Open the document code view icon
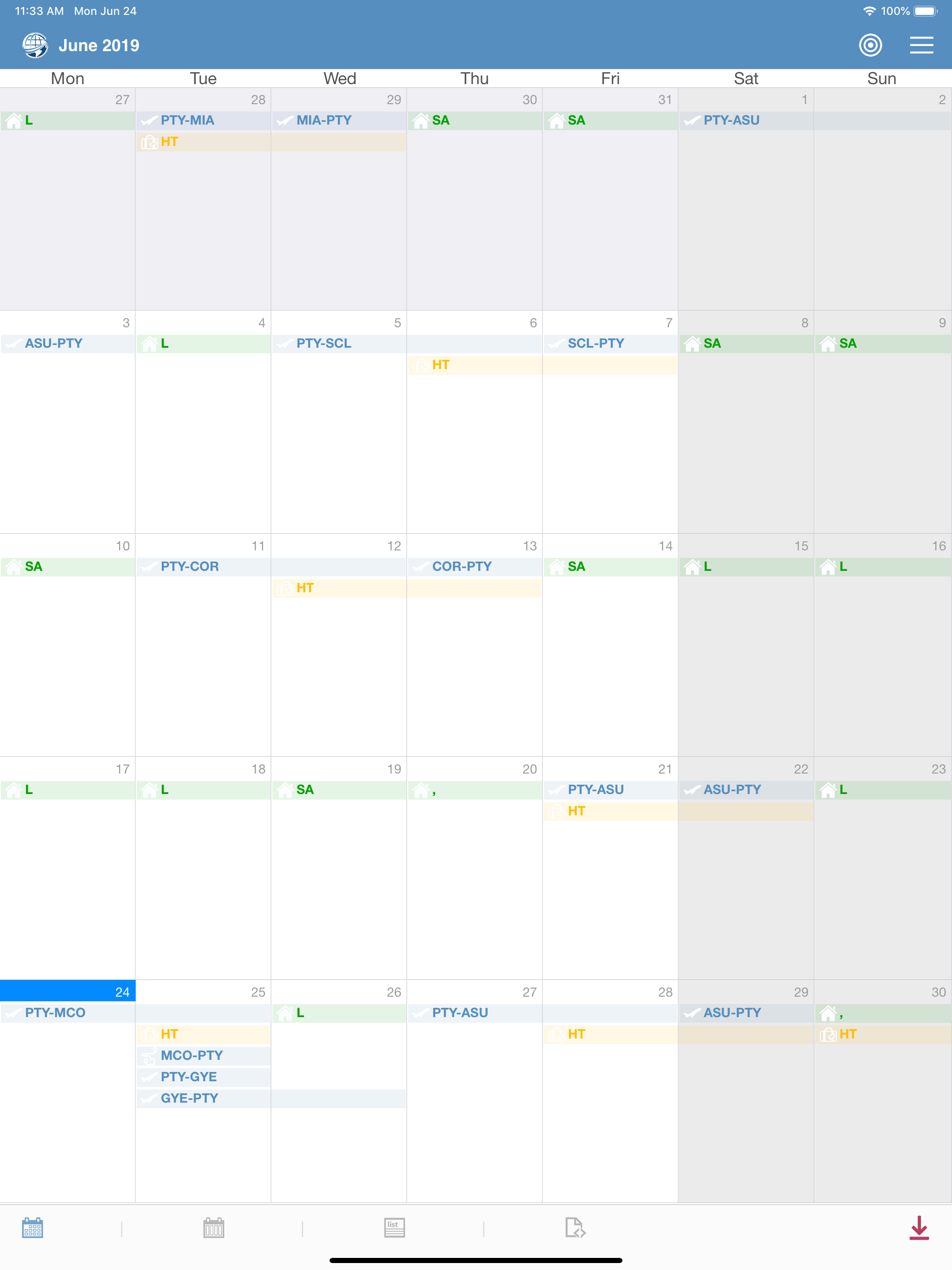 (575, 1228)
